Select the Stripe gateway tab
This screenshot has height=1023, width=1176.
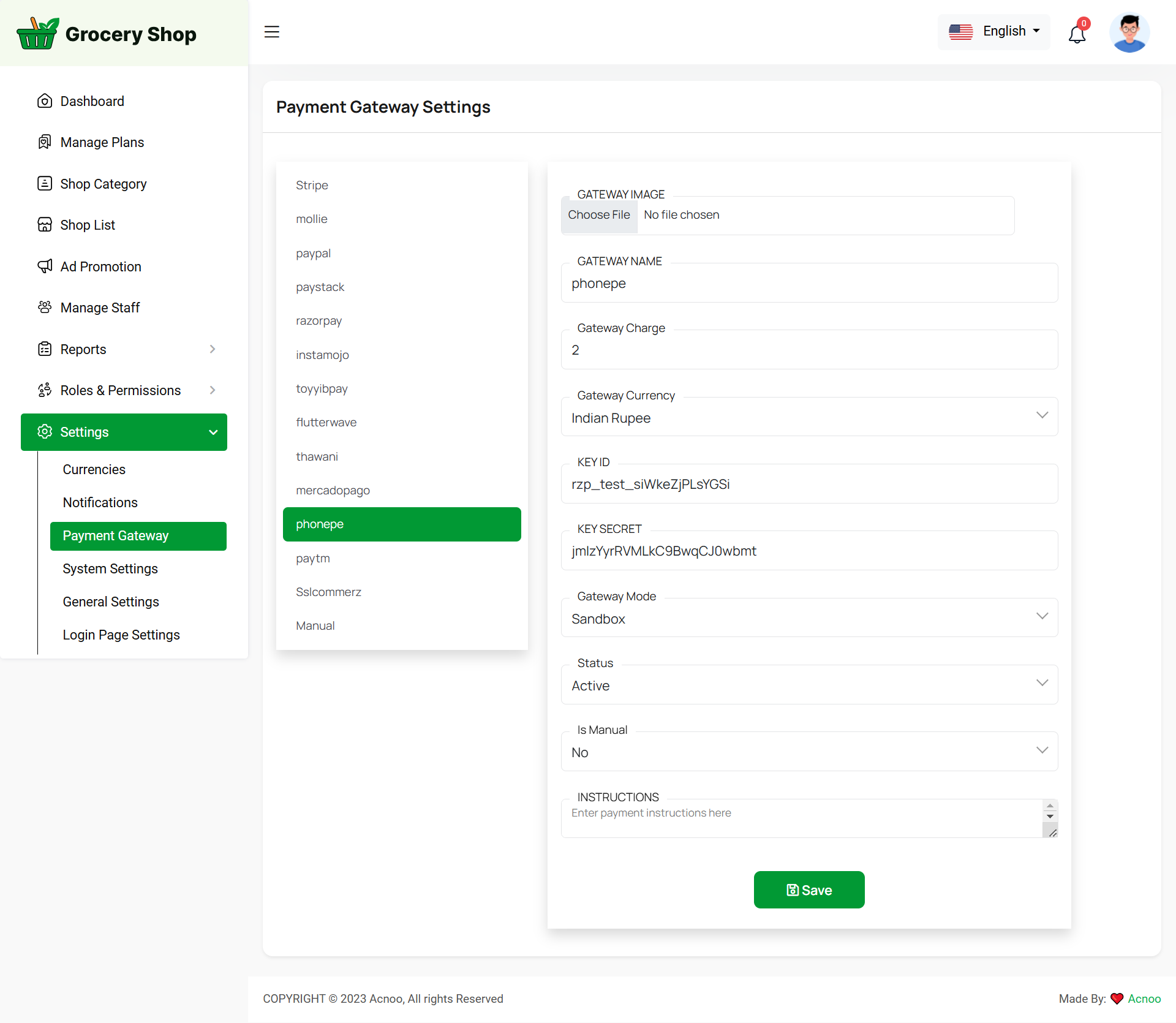point(312,185)
